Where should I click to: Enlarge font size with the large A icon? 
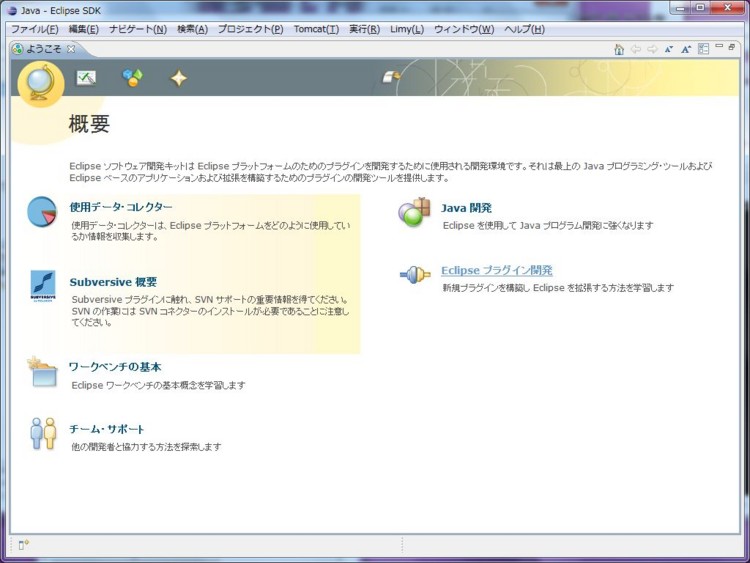coord(686,49)
